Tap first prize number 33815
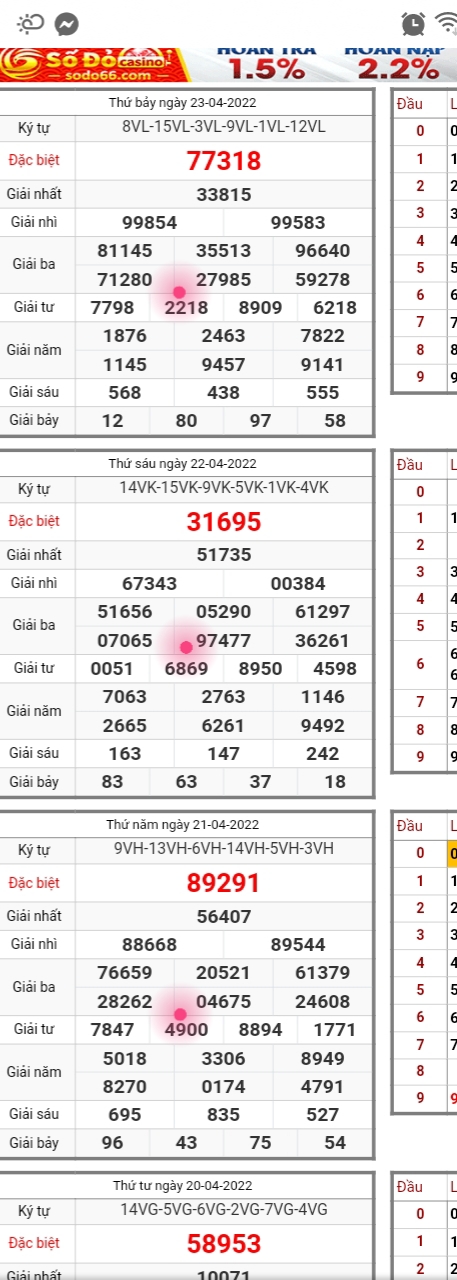This screenshot has height=1280, width=457. [224, 195]
